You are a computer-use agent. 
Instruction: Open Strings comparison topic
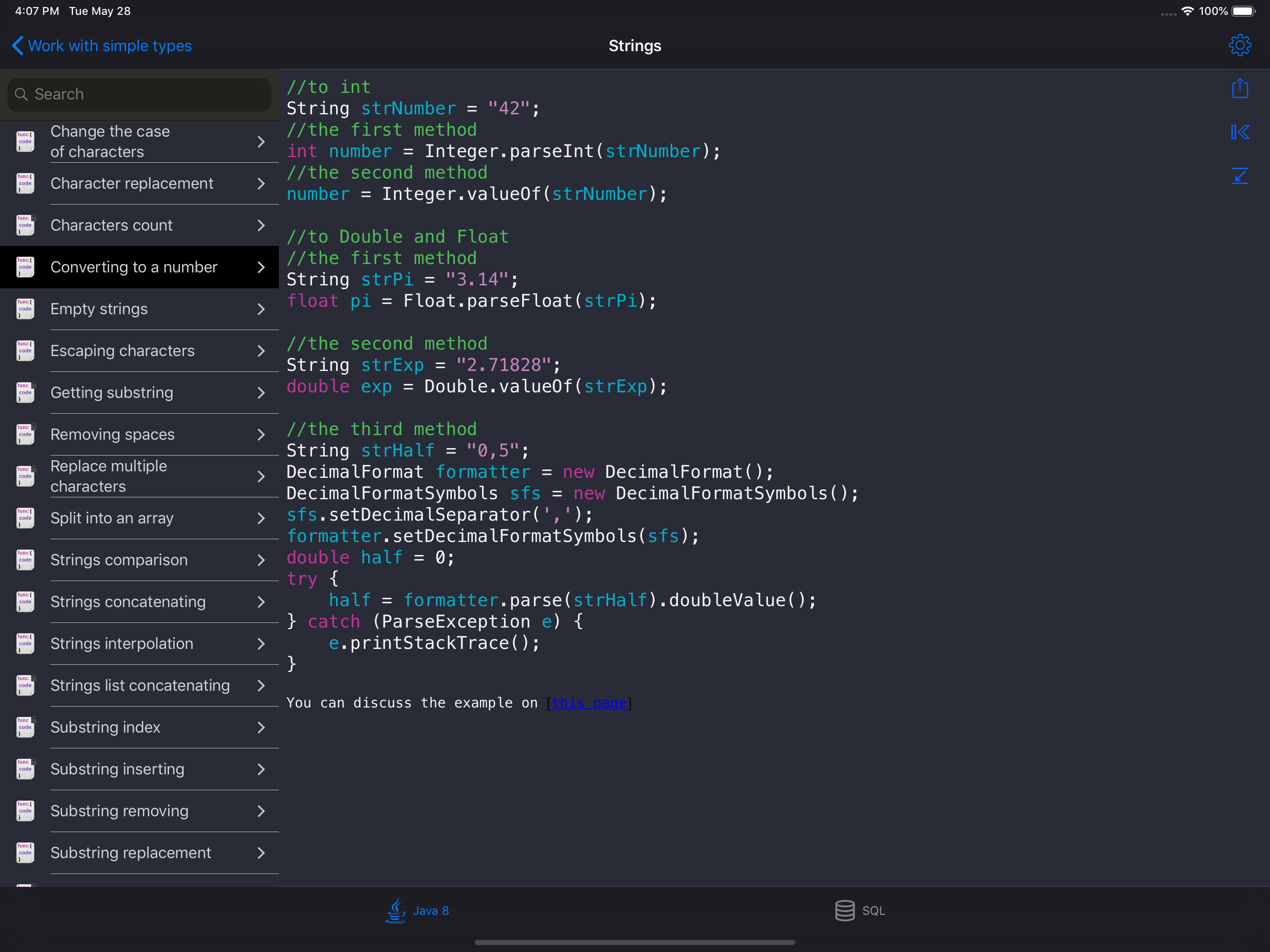[119, 560]
